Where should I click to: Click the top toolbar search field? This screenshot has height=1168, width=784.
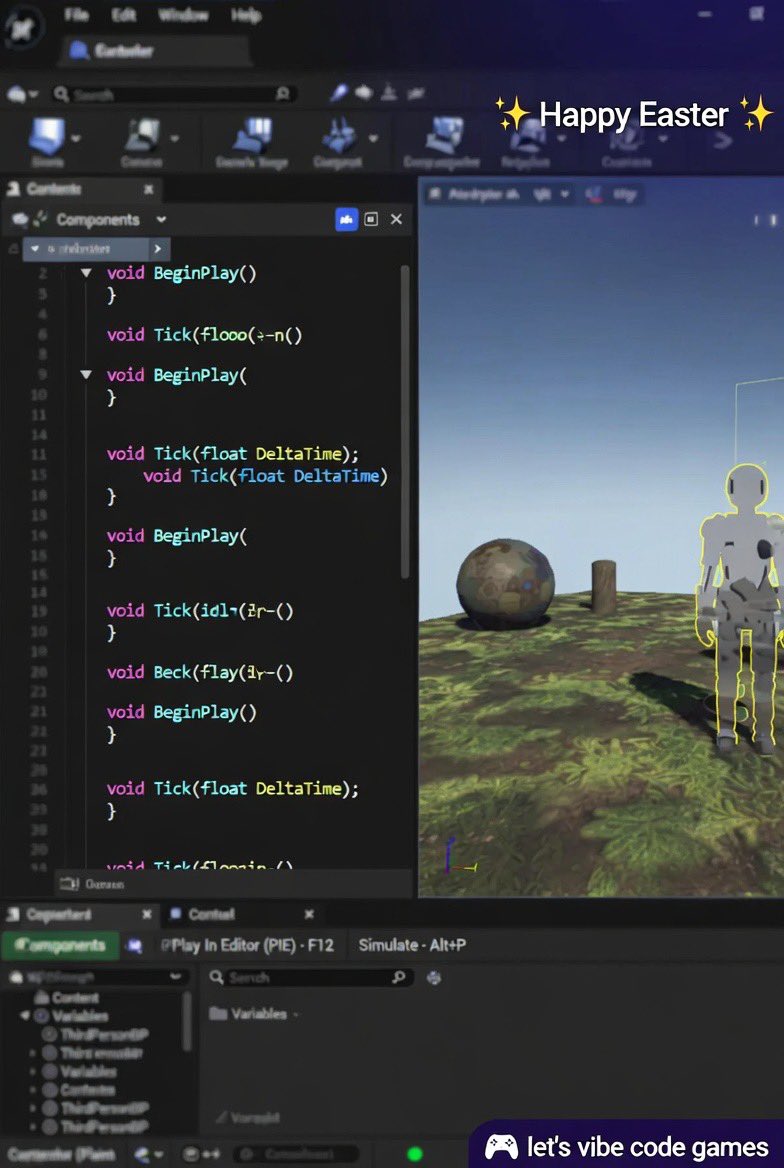[173, 94]
